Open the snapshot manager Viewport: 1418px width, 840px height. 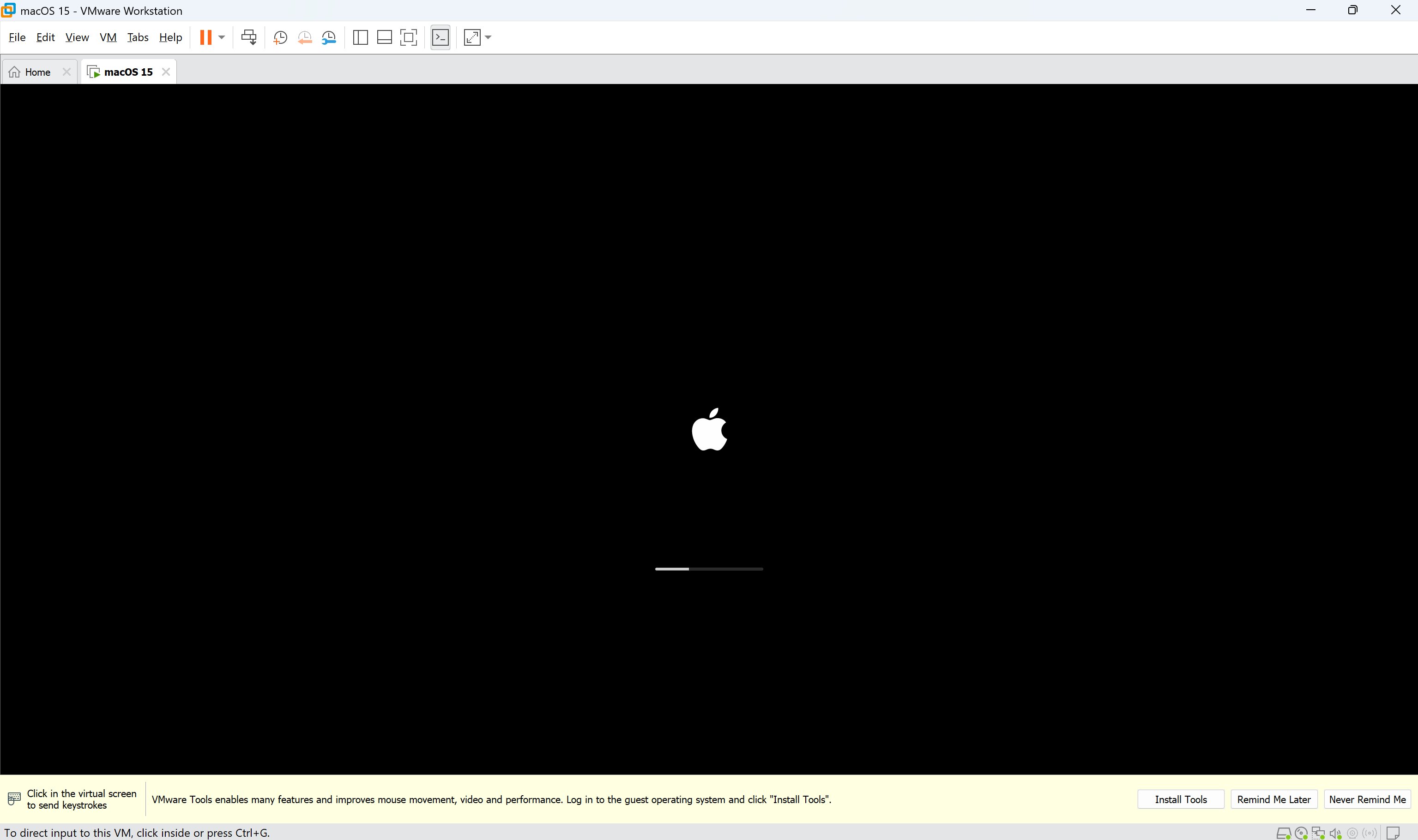pos(329,37)
